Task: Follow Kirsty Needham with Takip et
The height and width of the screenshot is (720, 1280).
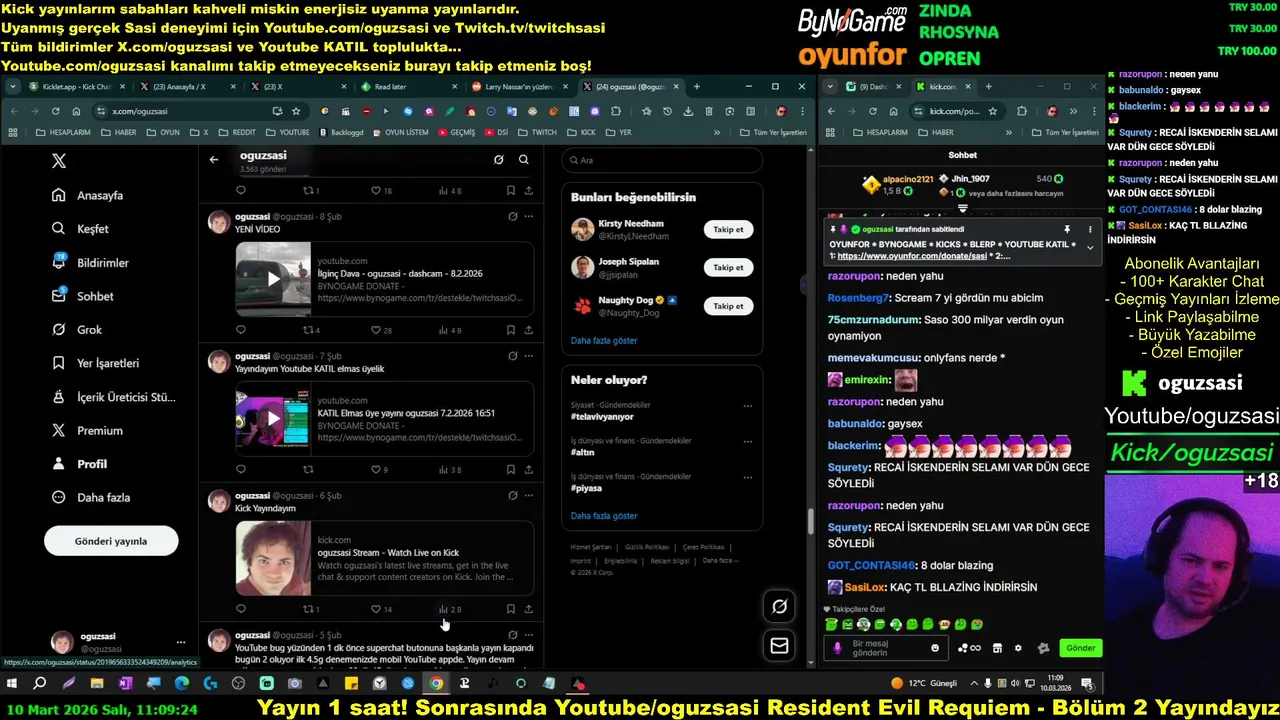Action: (x=728, y=229)
